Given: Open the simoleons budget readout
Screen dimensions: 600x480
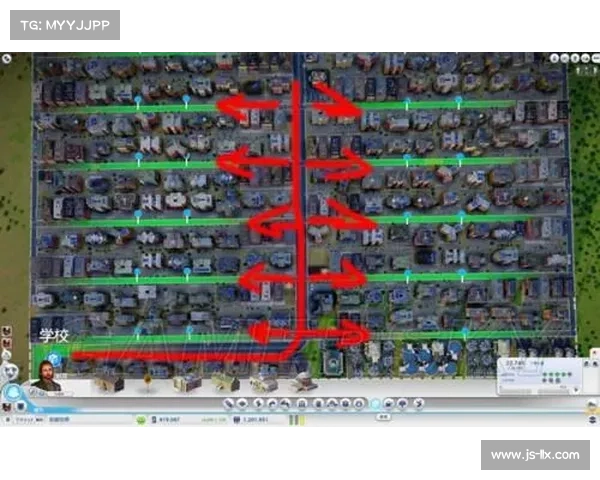Looking at the screenshot, I should coord(165,420).
